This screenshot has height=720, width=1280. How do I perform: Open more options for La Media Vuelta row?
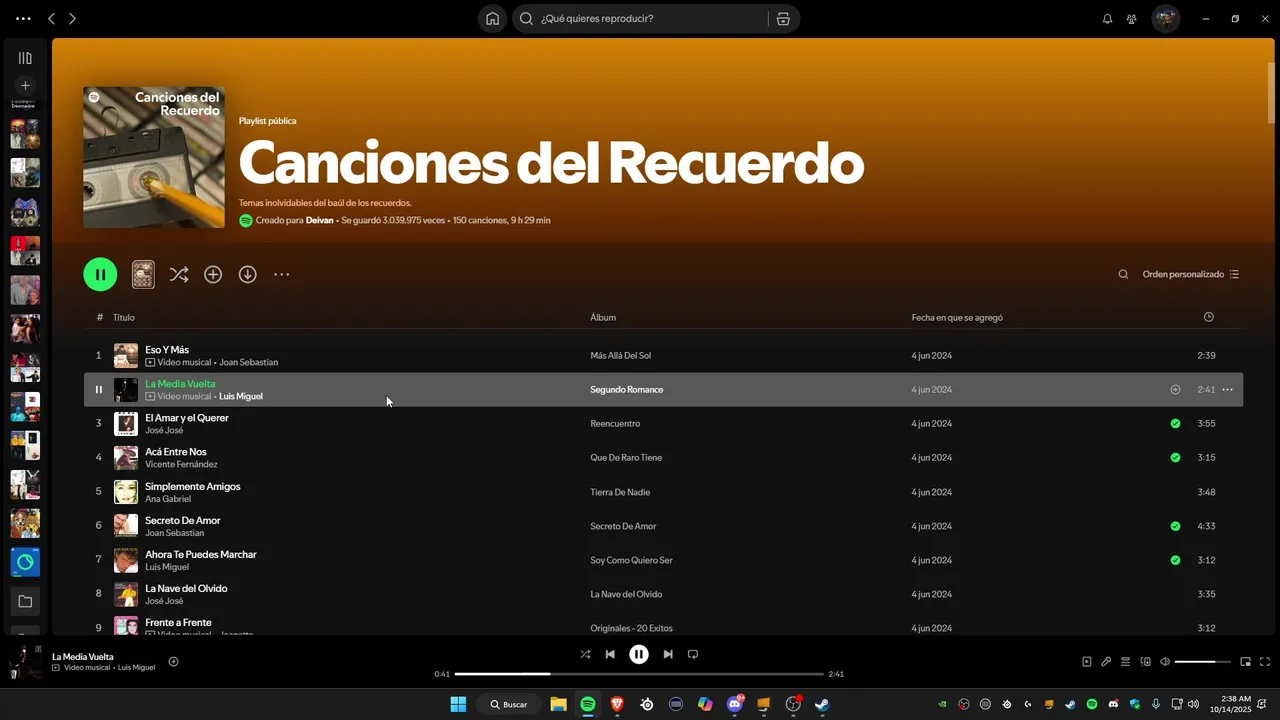(1227, 390)
